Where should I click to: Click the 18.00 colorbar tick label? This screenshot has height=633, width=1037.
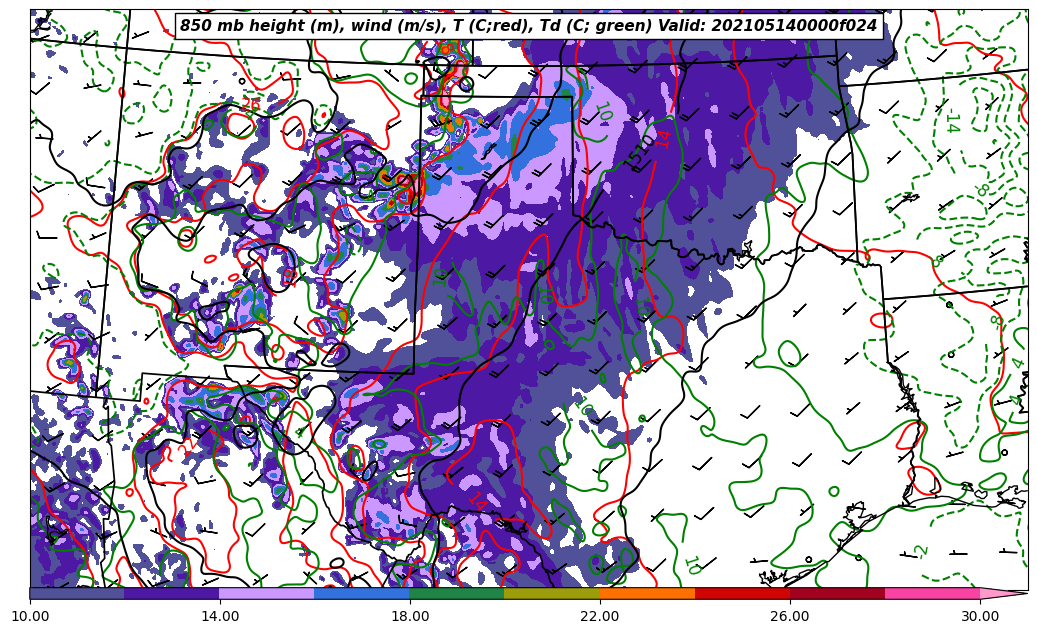tap(410, 616)
